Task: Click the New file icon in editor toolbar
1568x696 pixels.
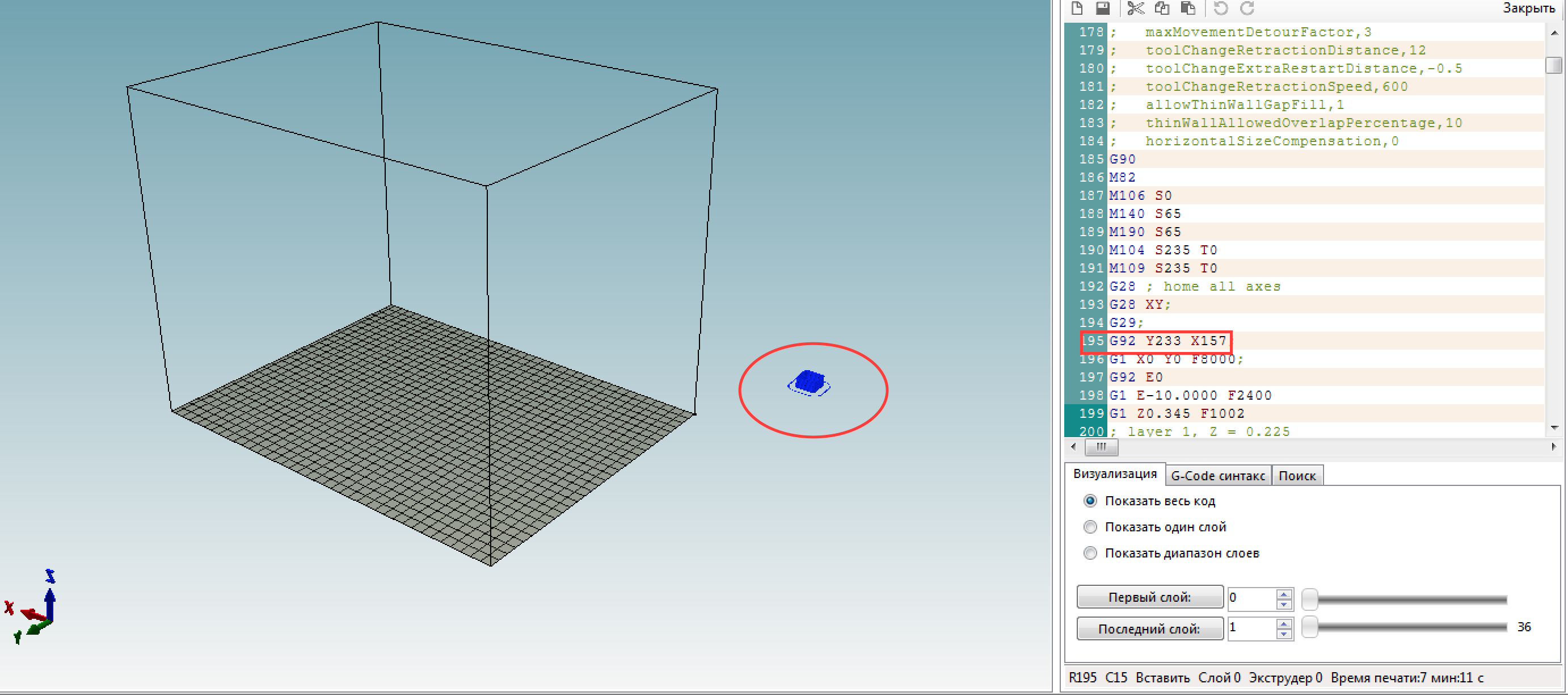Action: [1077, 8]
